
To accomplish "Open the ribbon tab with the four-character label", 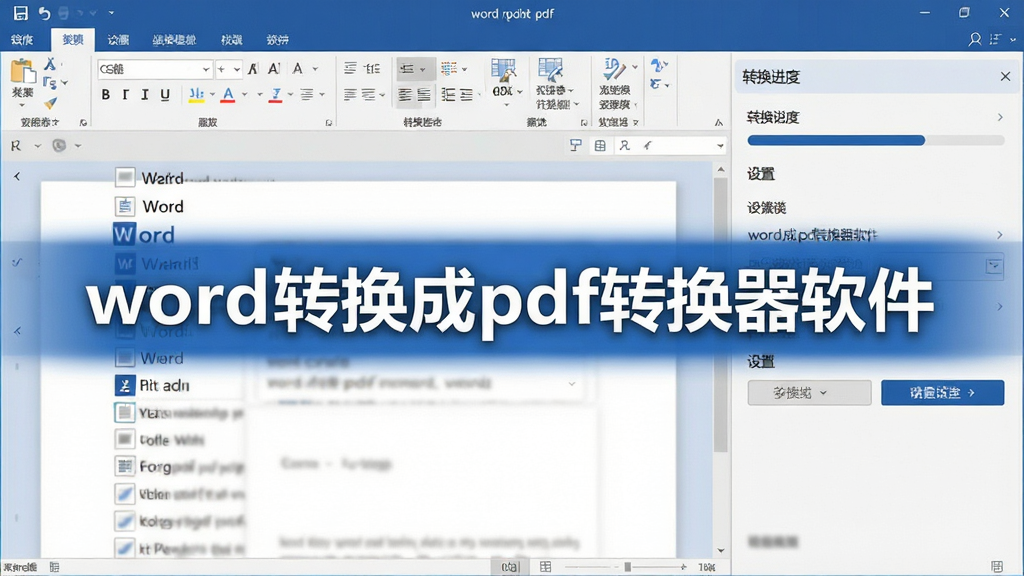I will (x=174, y=40).
